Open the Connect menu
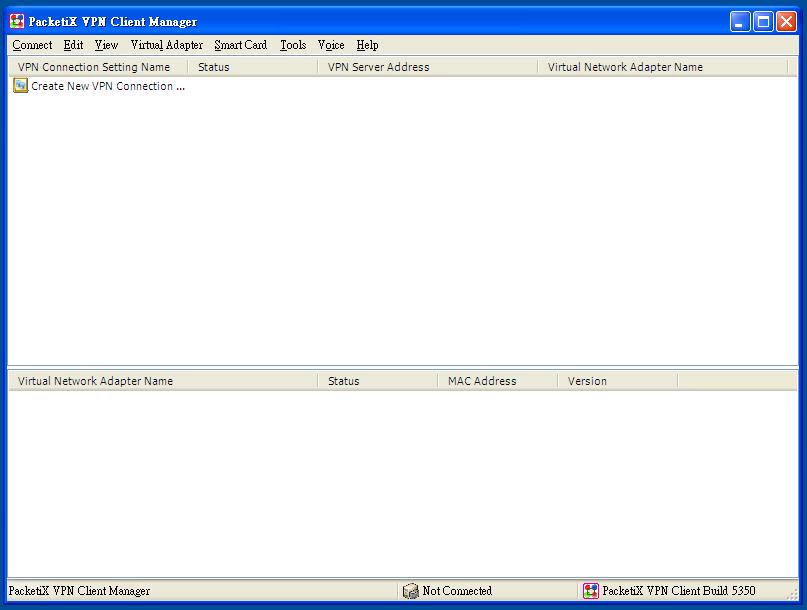The height and width of the screenshot is (610, 807). [32, 45]
